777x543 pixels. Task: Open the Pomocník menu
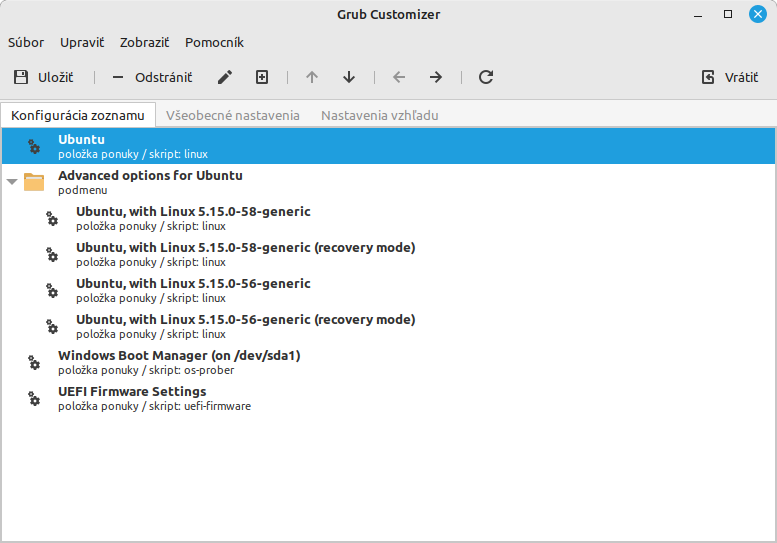214,42
